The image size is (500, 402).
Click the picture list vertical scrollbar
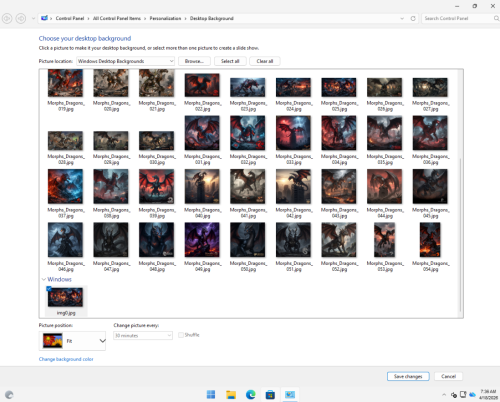[x=461, y=233]
